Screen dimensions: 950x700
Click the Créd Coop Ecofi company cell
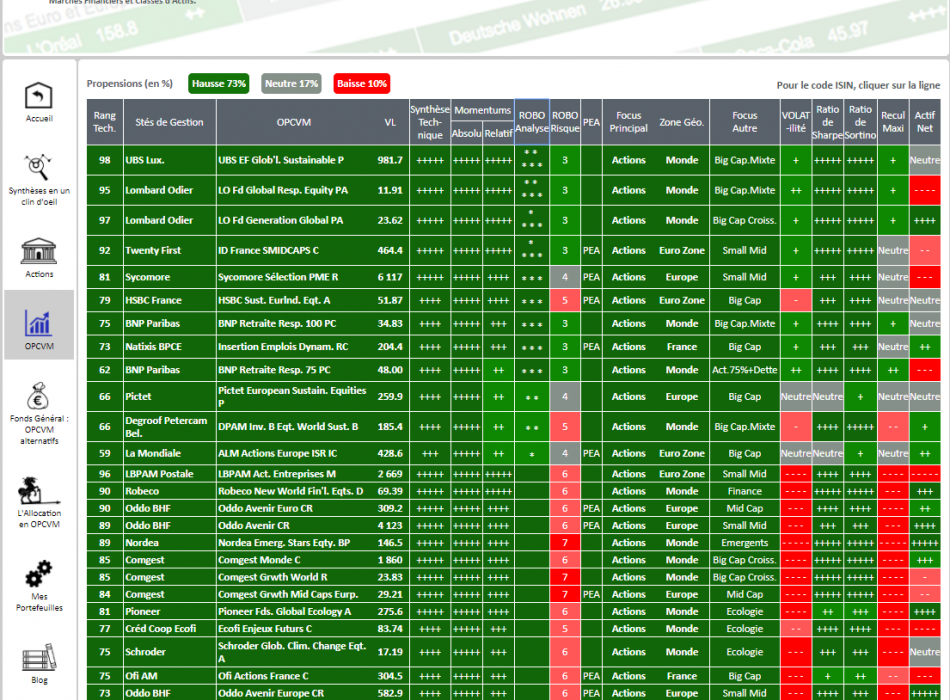pos(170,628)
